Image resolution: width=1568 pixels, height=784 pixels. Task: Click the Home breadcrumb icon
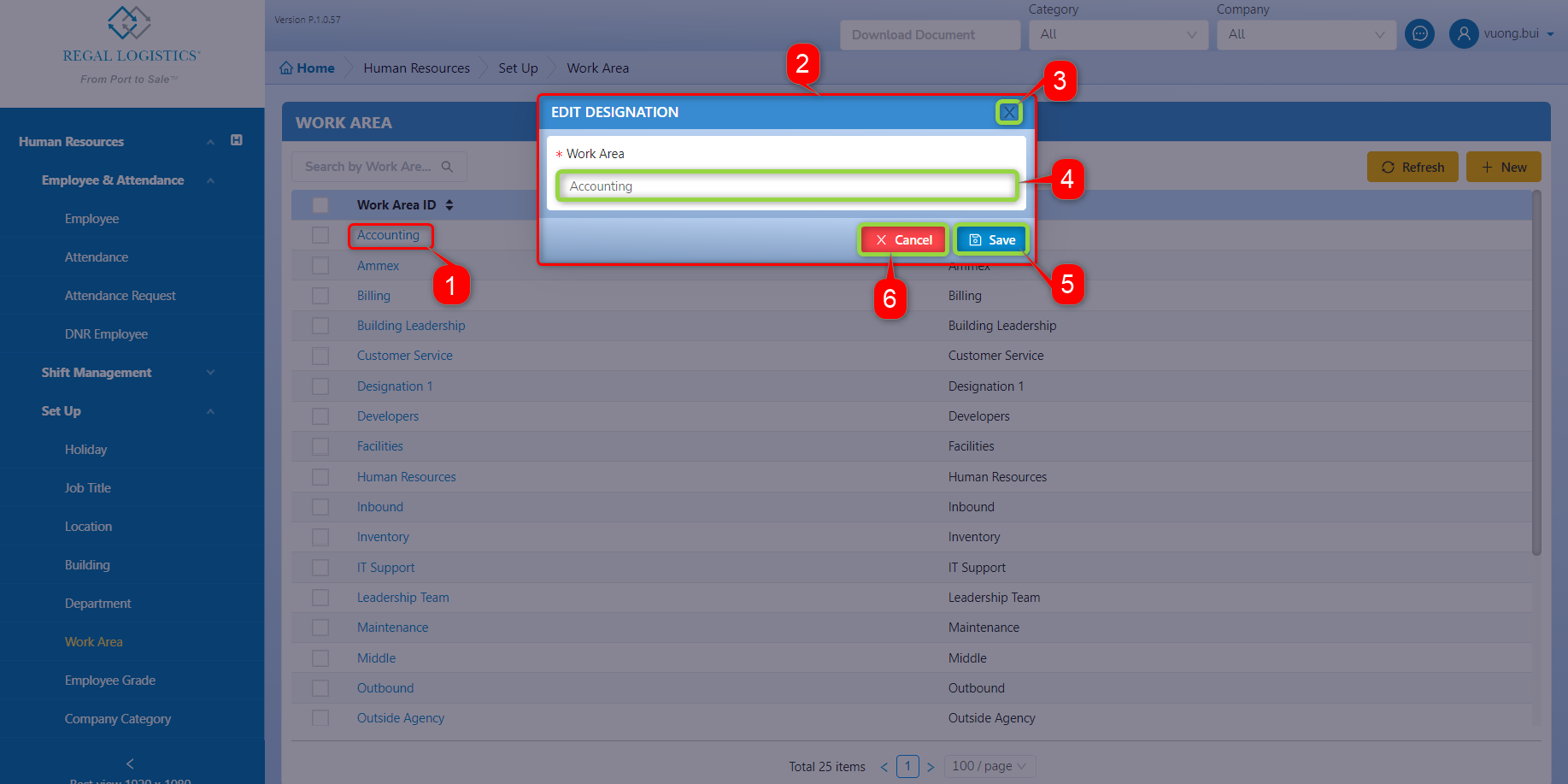pyautogui.click(x=286, y=68)
